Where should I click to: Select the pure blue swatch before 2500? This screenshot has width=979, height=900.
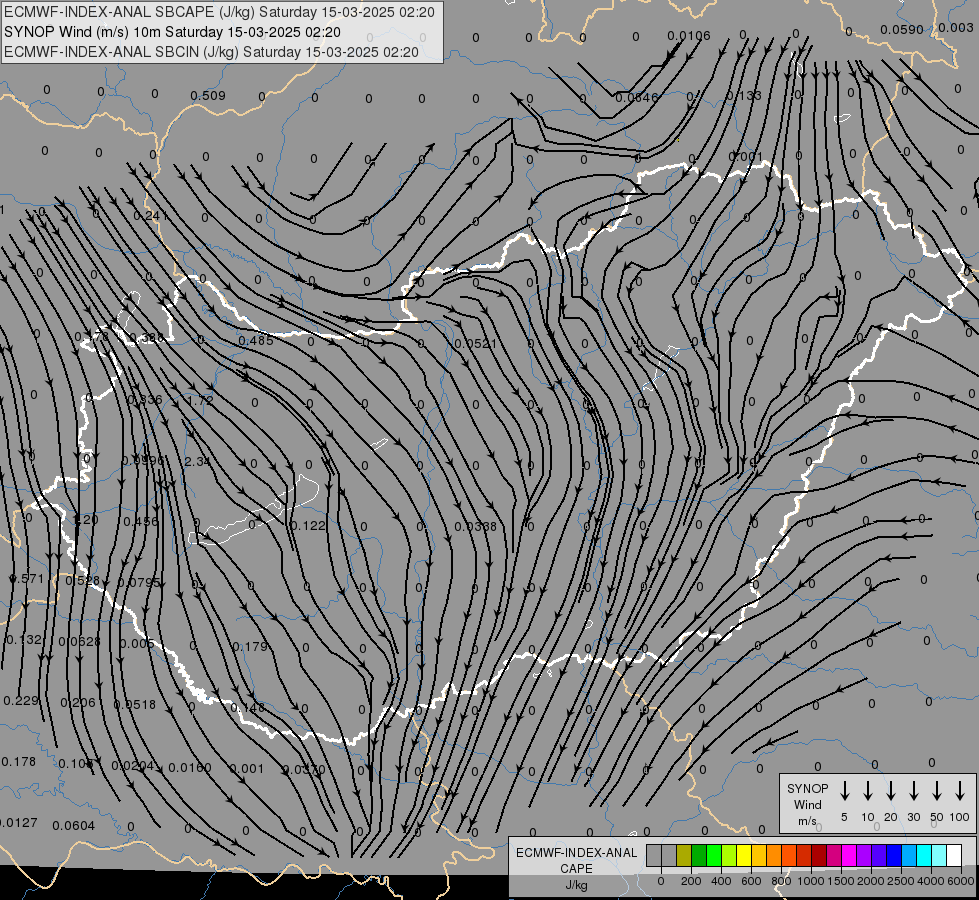coord(894,856)
